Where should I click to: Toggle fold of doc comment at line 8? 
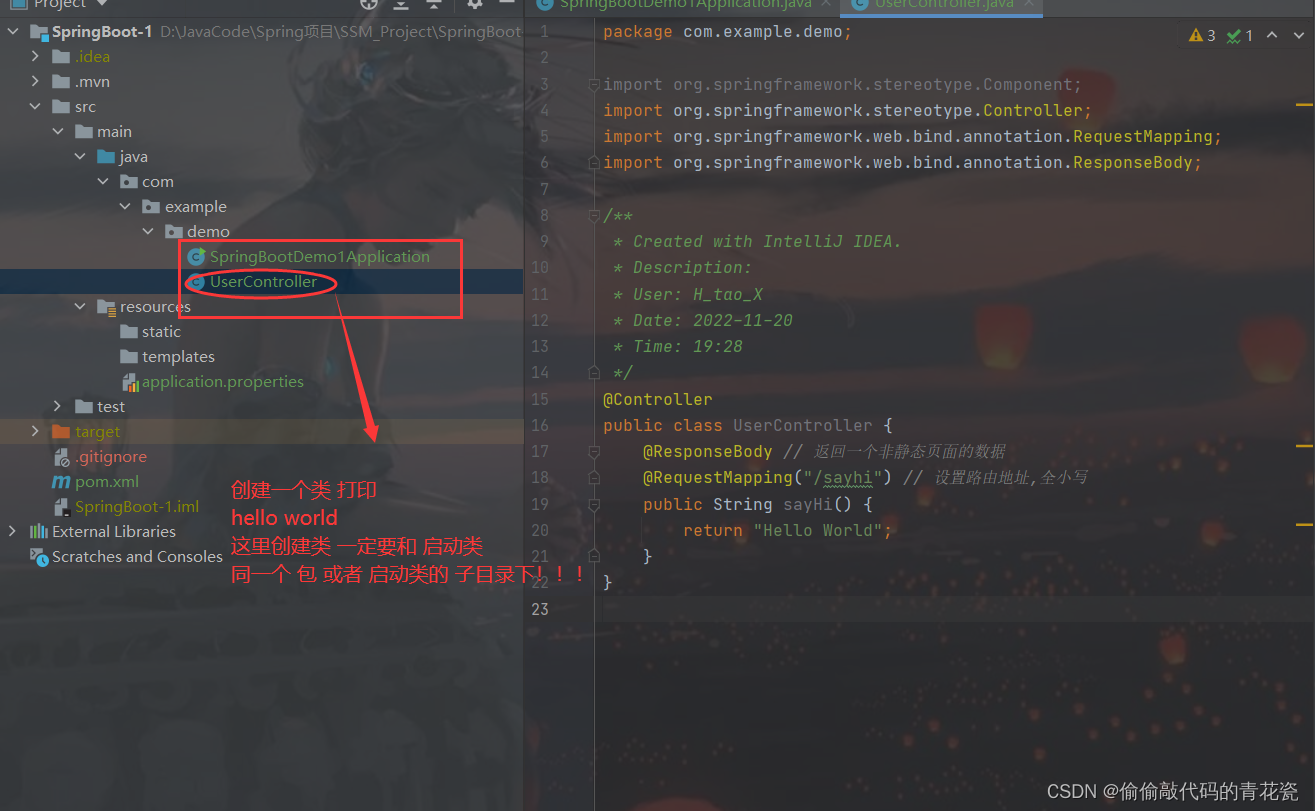(x=593, y=216)
